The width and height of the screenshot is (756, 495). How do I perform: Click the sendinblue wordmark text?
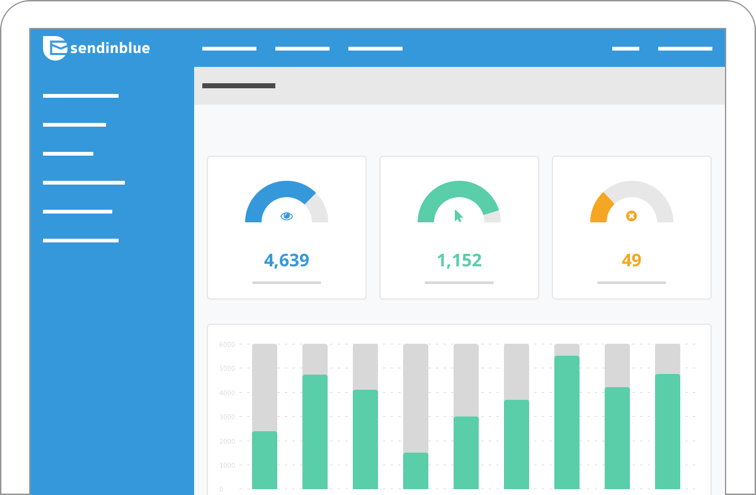tap(110, 48)
